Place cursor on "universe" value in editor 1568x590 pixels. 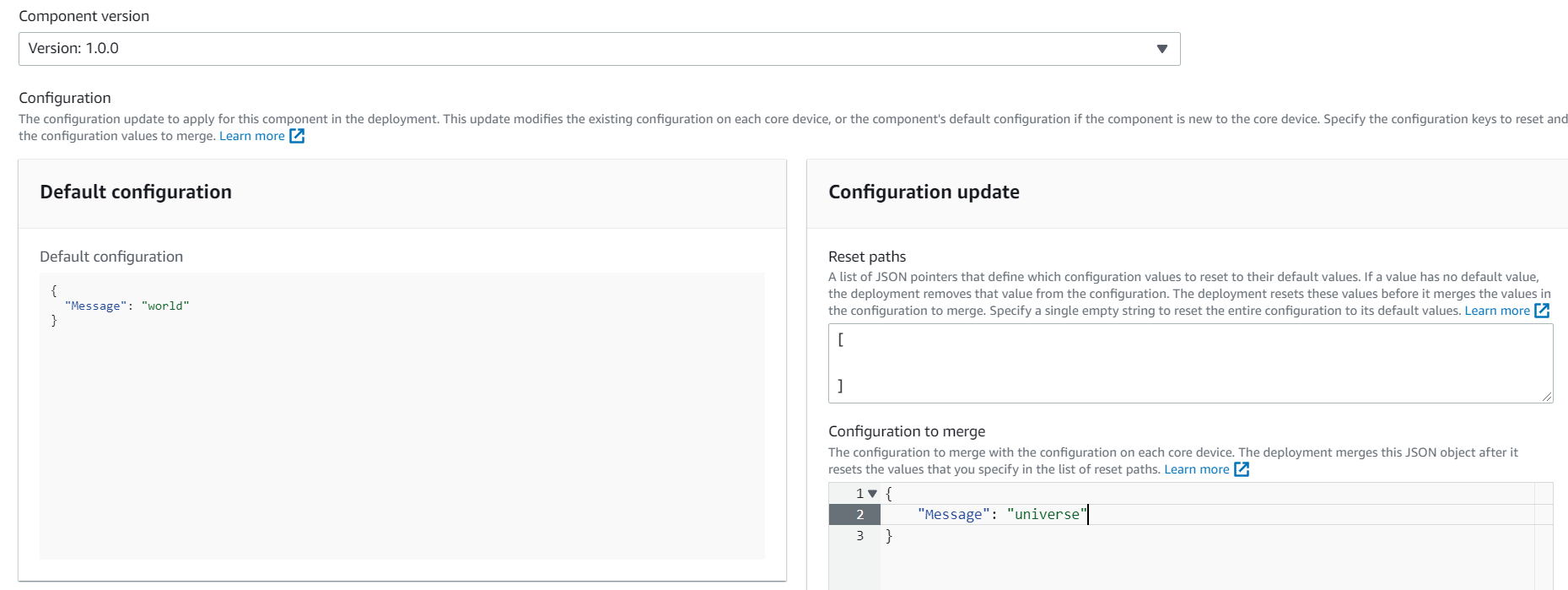click(x=1047, y=515)
